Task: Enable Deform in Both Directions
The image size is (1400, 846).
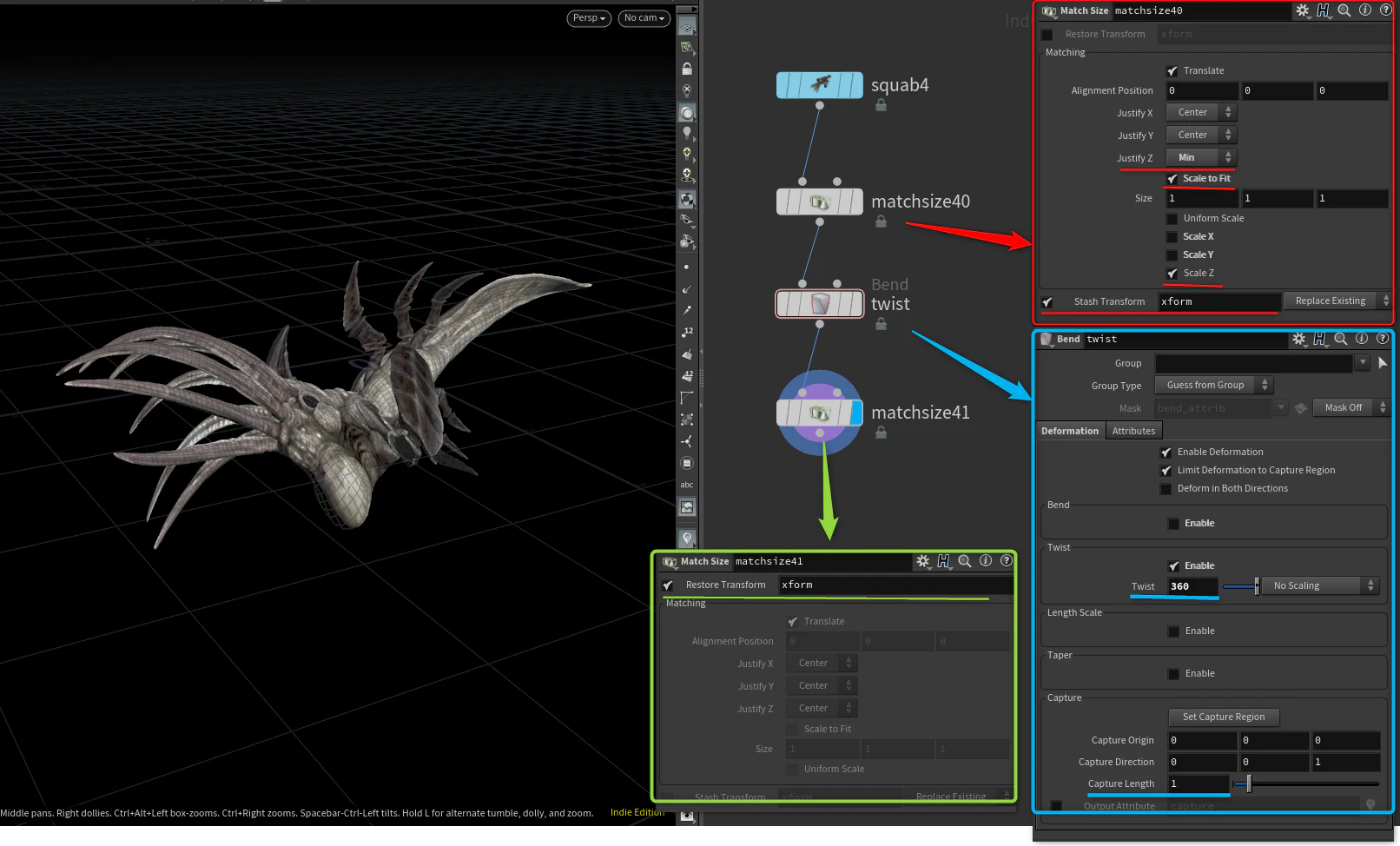Action: [1166, 489]
